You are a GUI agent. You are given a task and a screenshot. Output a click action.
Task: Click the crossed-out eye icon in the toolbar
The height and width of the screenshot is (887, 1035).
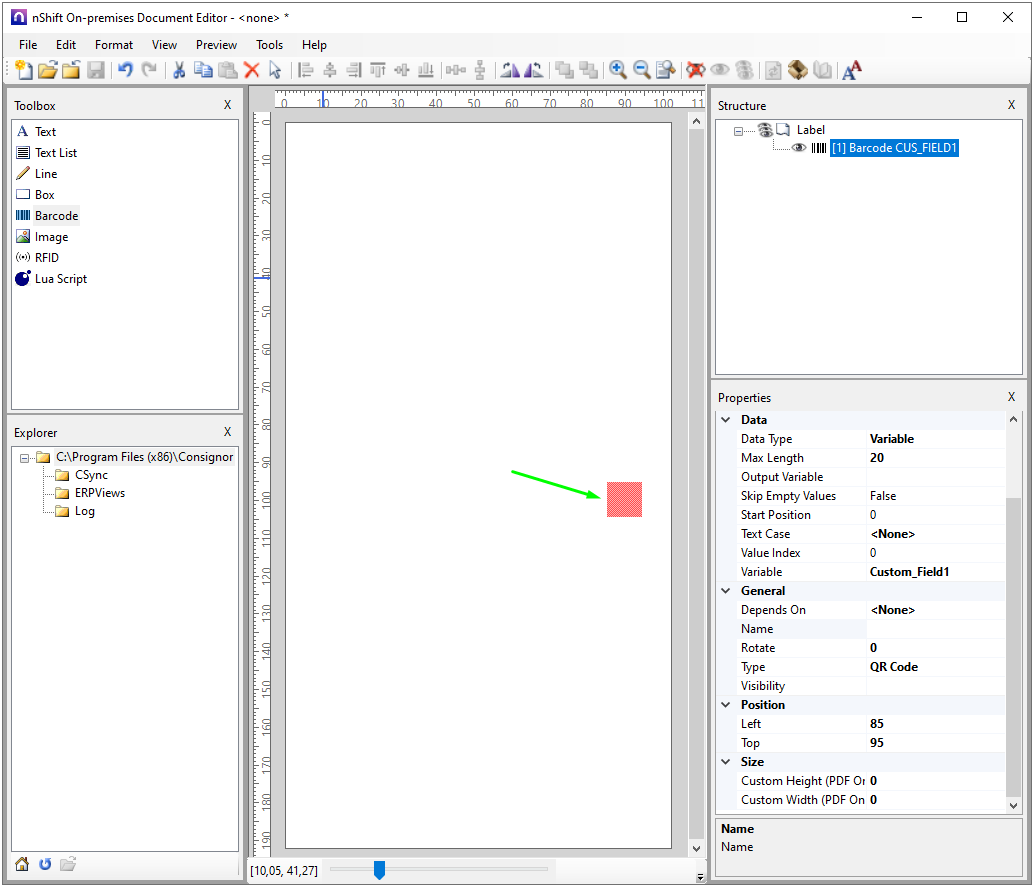click(x=696, y=70)
